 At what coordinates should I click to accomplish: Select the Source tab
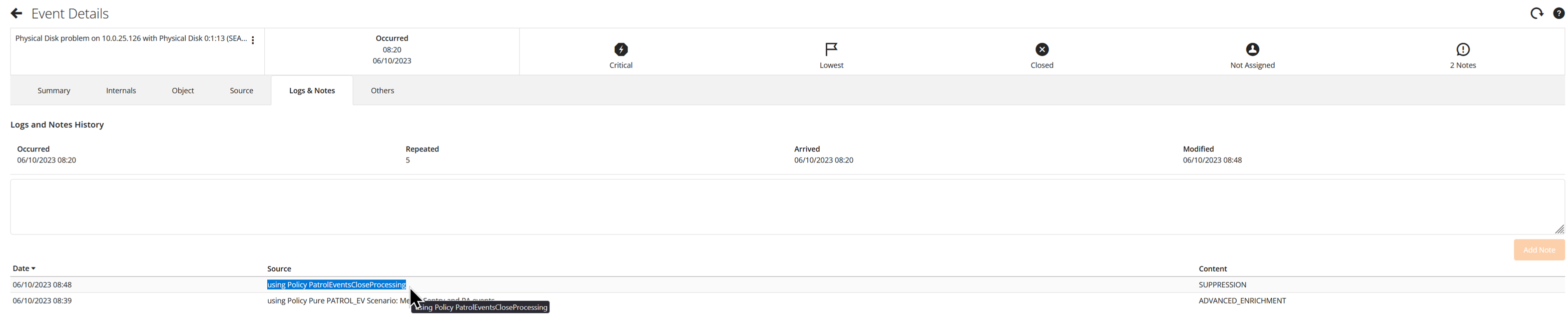click(241, 90)
